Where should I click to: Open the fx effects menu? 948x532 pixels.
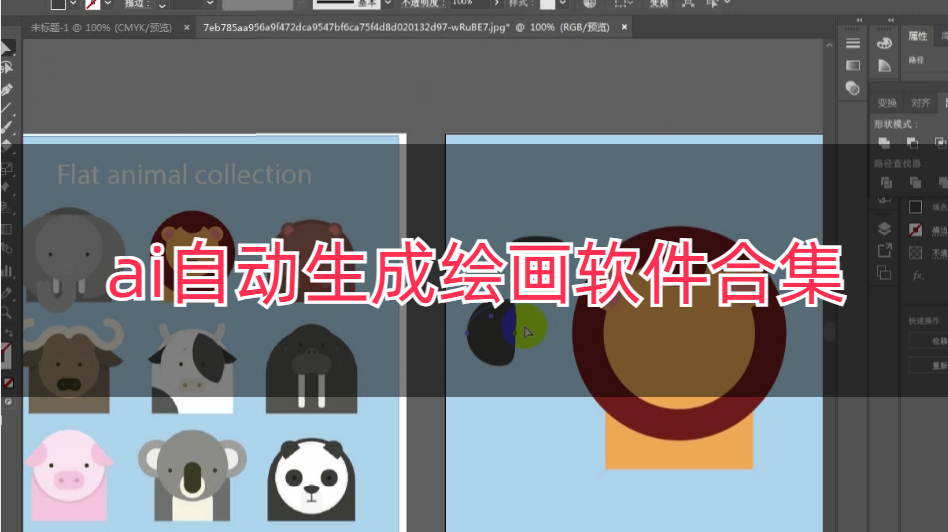[917, 276]
